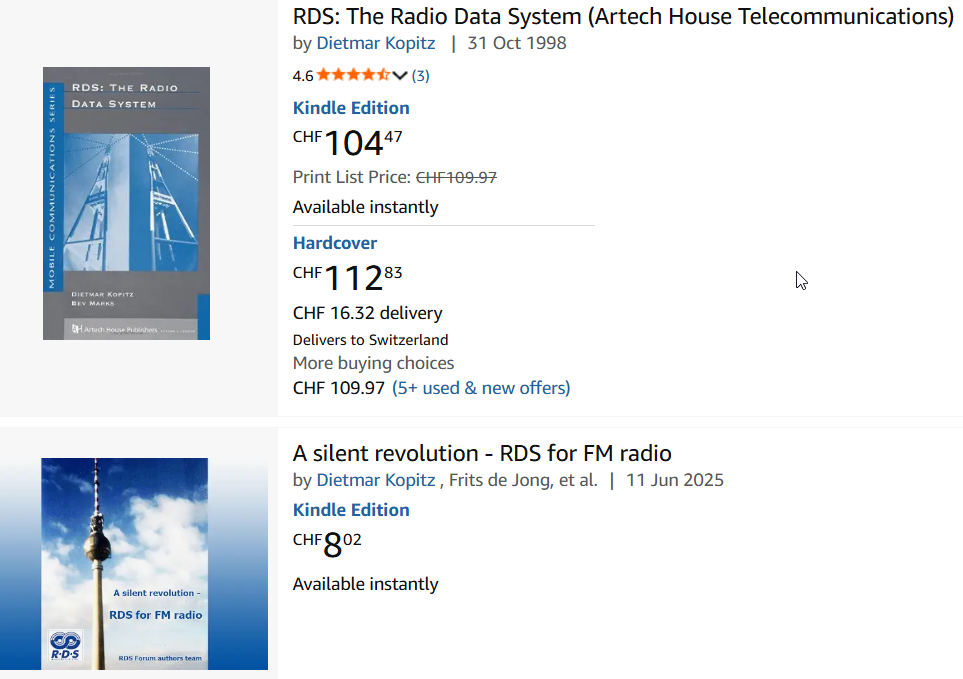Click the CHF 104.47 Kindle price
Screen dimensions: 963x679
[348, 142]
